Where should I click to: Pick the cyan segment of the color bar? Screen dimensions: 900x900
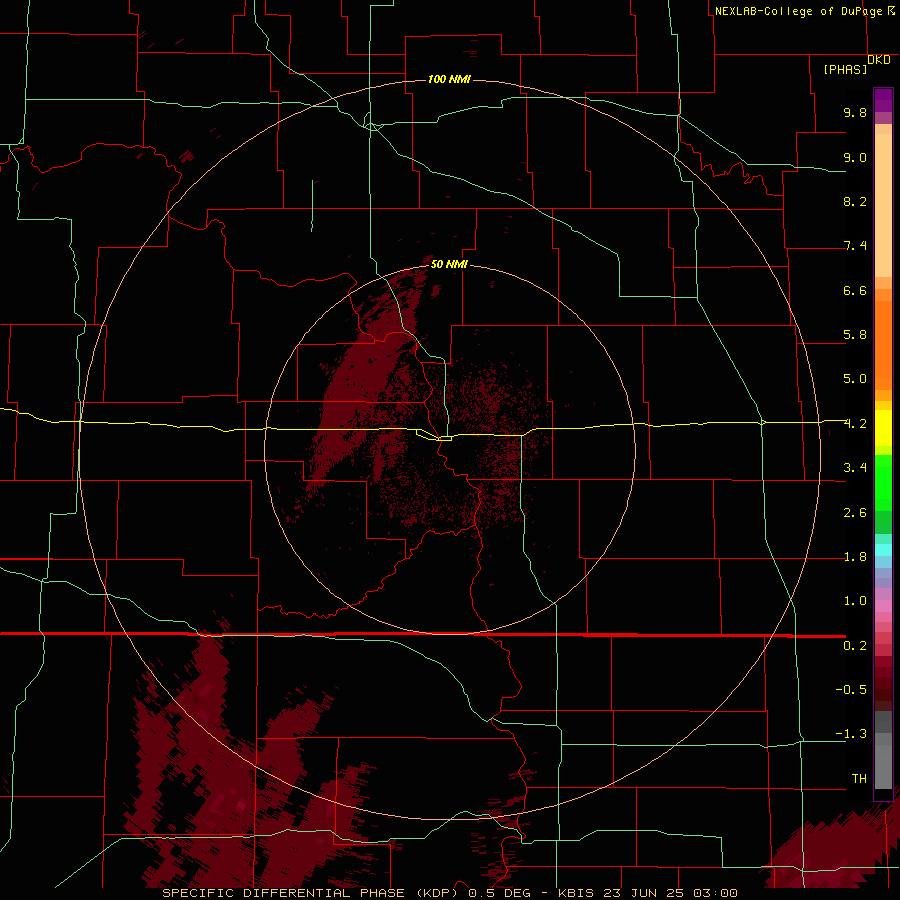click(x=883, y=550)
